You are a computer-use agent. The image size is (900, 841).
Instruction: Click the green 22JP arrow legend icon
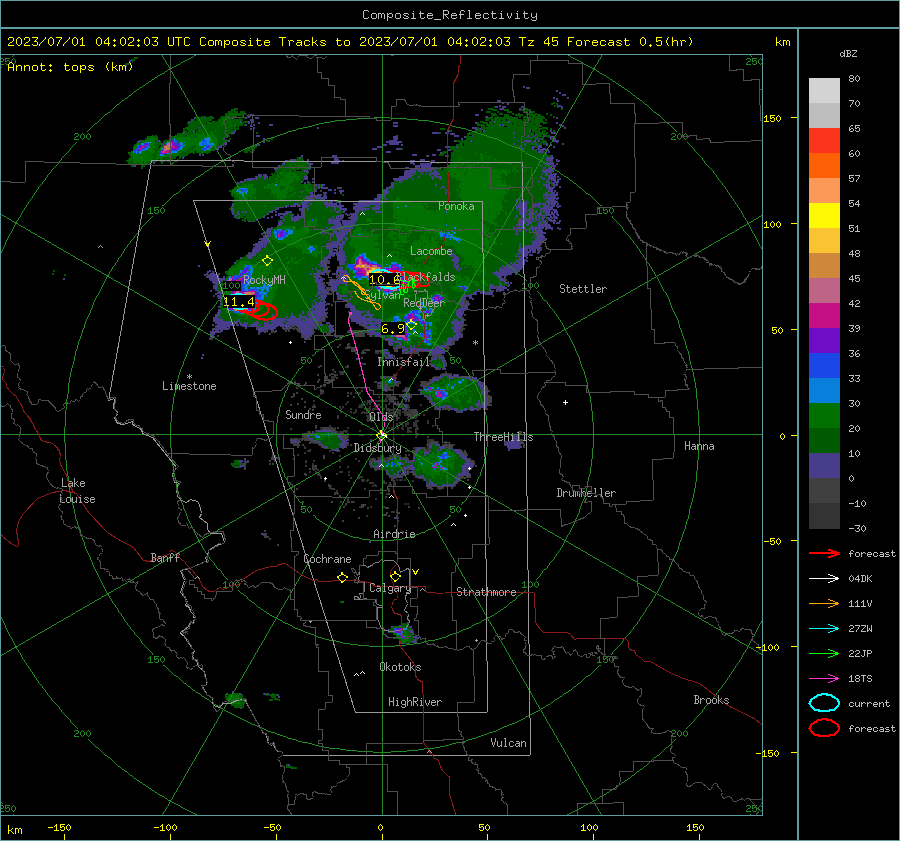point(824,653)
